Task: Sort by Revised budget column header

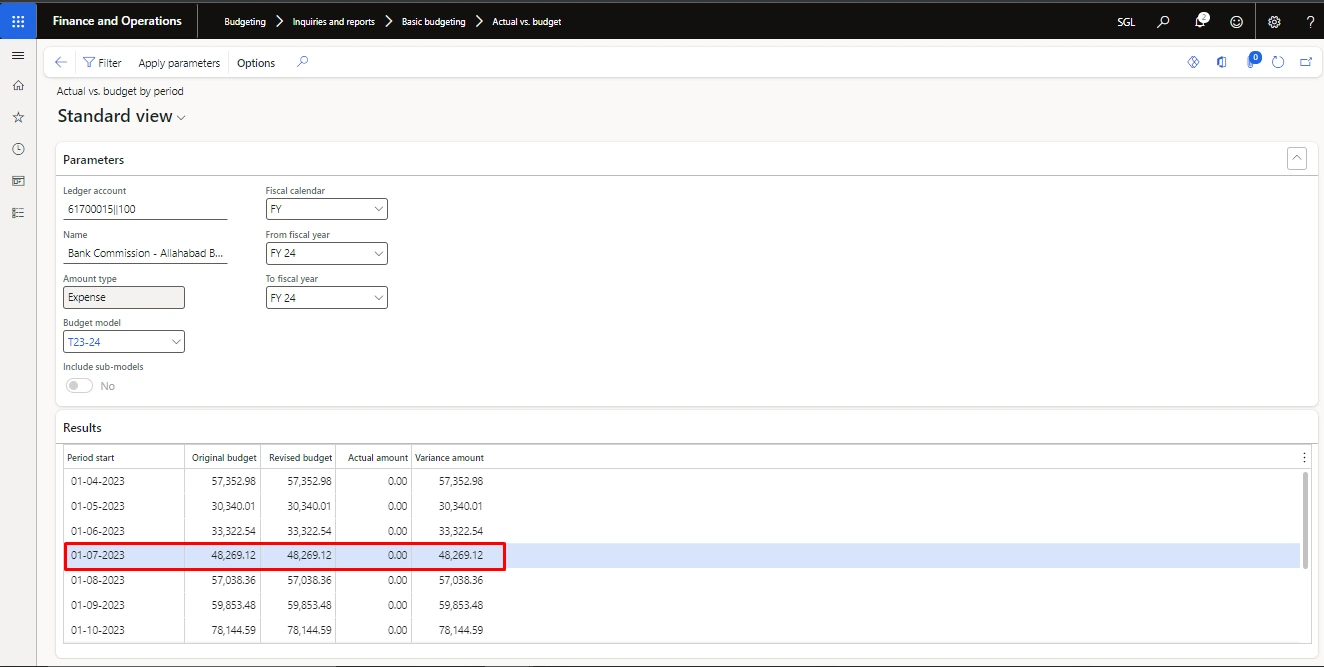Action: pyautogui.click(x=300, y=457)
